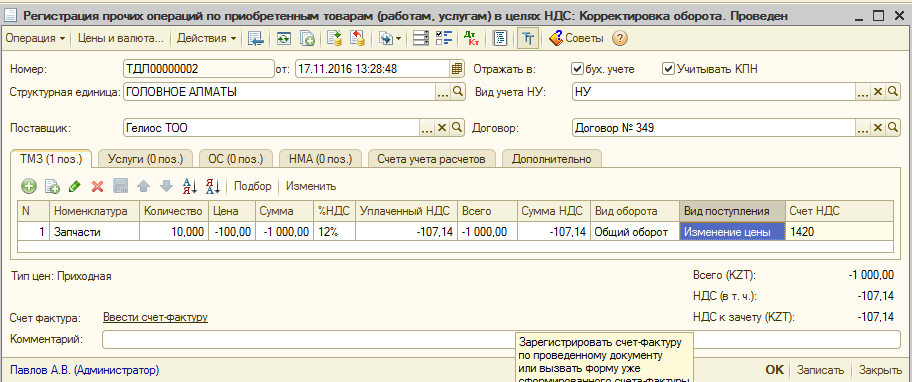
Task: Click the Записать button
Action: [820, 370]
